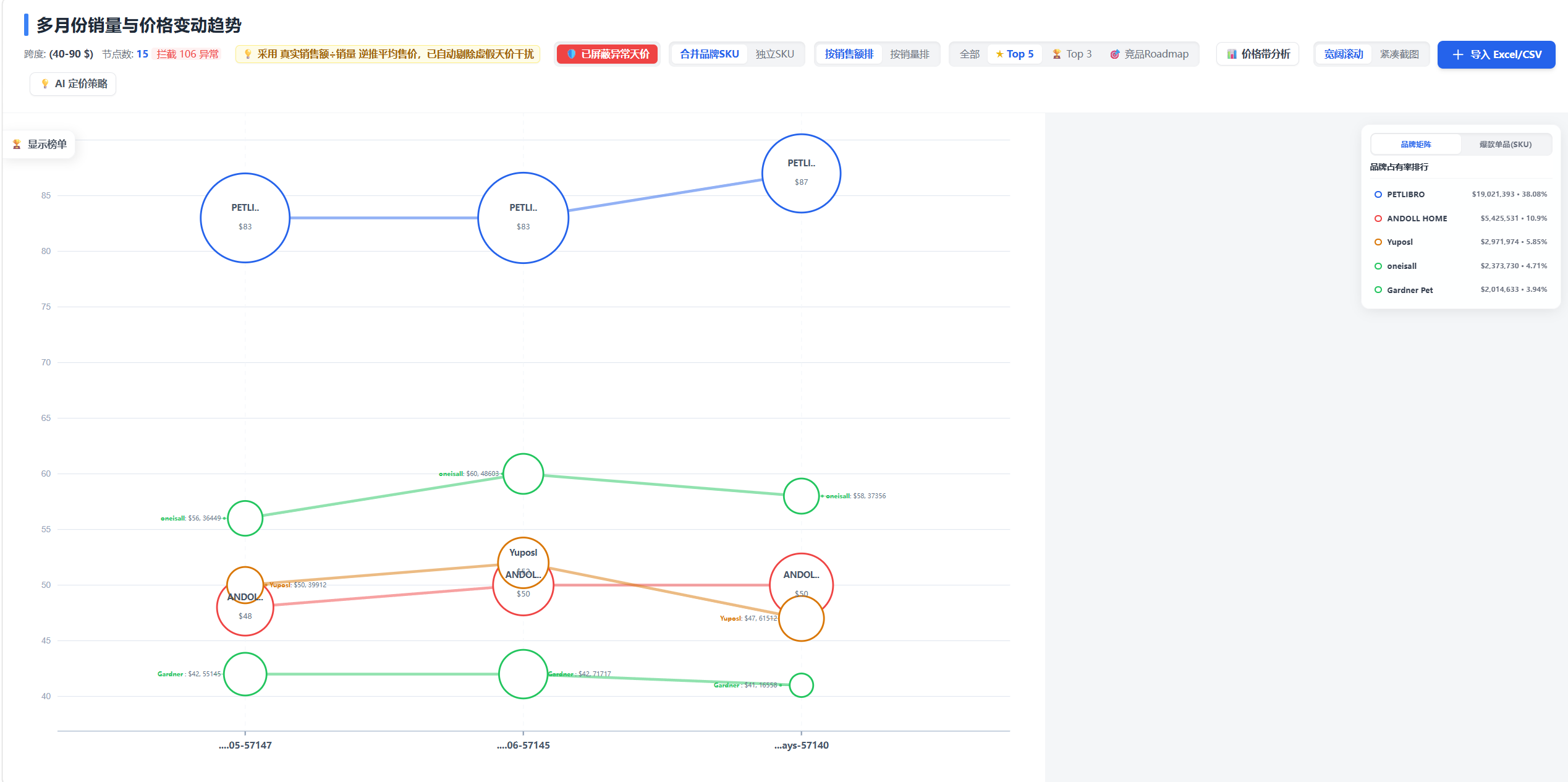The width and height of the screenshot is (1568, 782).
Task: Click ANDOLL HOME red ring marker in the ranking
Action: [x=1378, y=218]
